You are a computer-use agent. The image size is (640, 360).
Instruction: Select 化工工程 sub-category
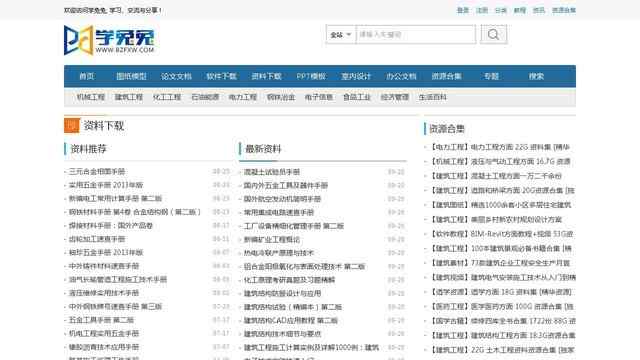tap(167, 97)
